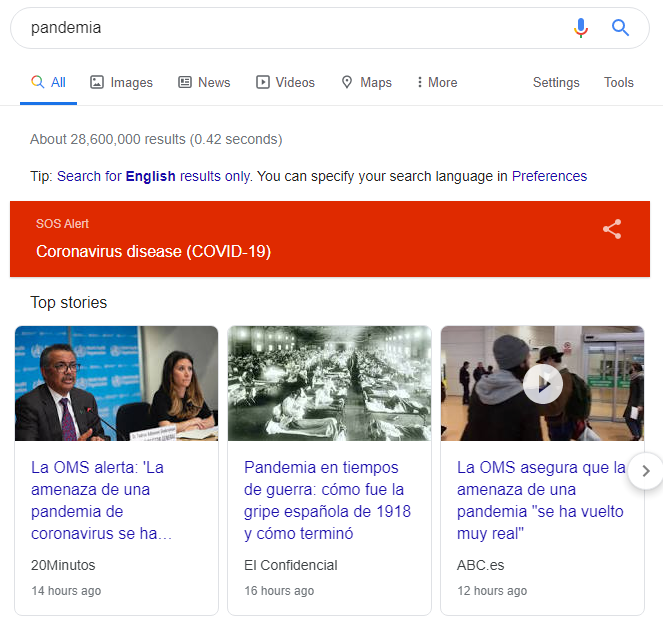Click the blue magnifier search button
Image resolution: width=663 pixels, height=619 pixels.
620,28
